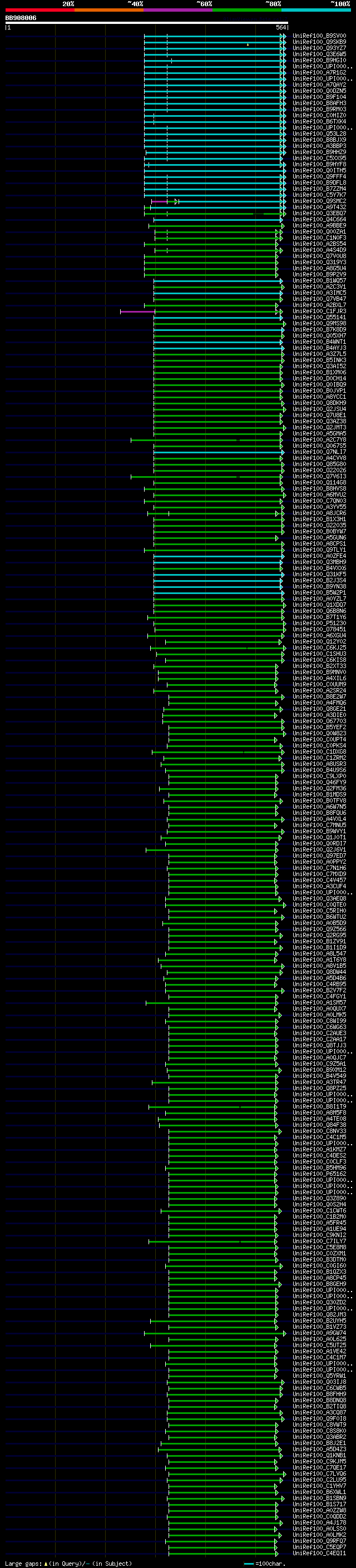
Task: Open hit UniRef100_B5W2P1
Action: pyautogui.click(x=319, y=592)
